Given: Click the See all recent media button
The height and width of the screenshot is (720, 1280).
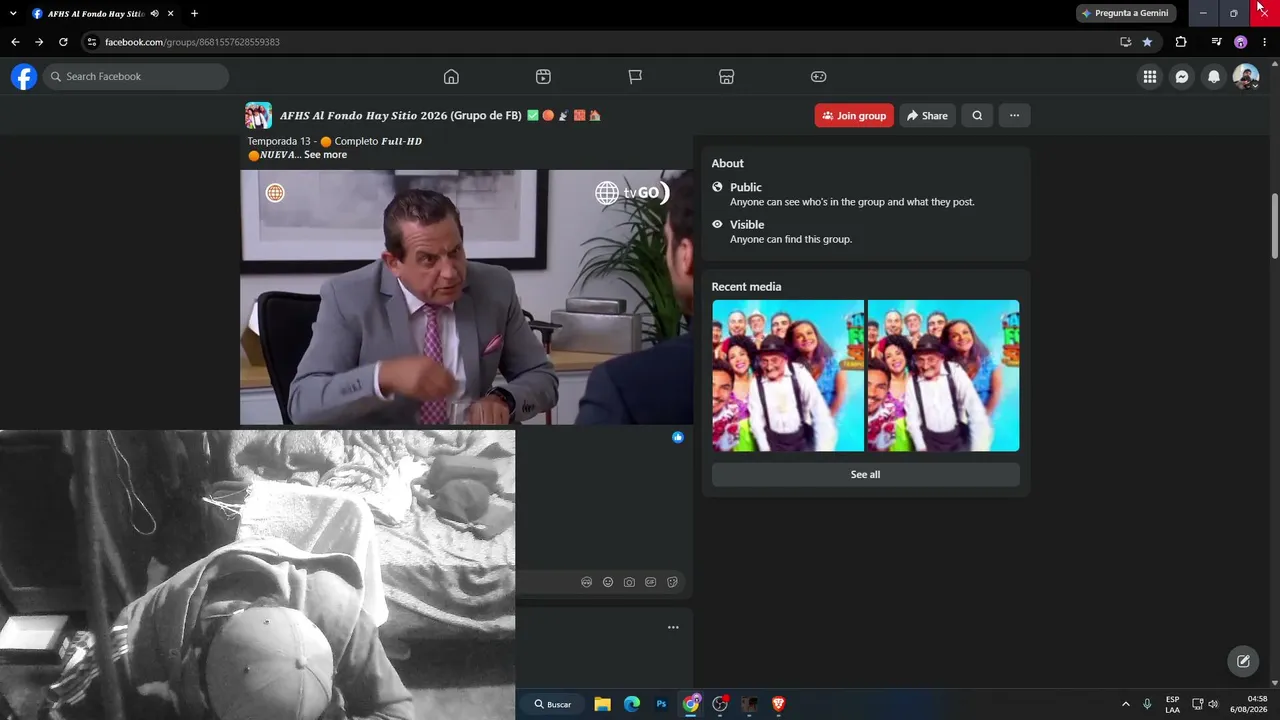Looking at the screenshot, I should (x=865, y=475).
